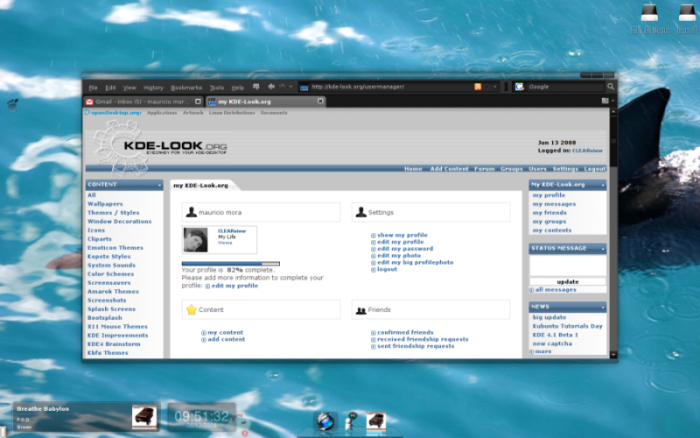Click the star icon beside Content heading

pyautogui.click(x=191, y=309)
